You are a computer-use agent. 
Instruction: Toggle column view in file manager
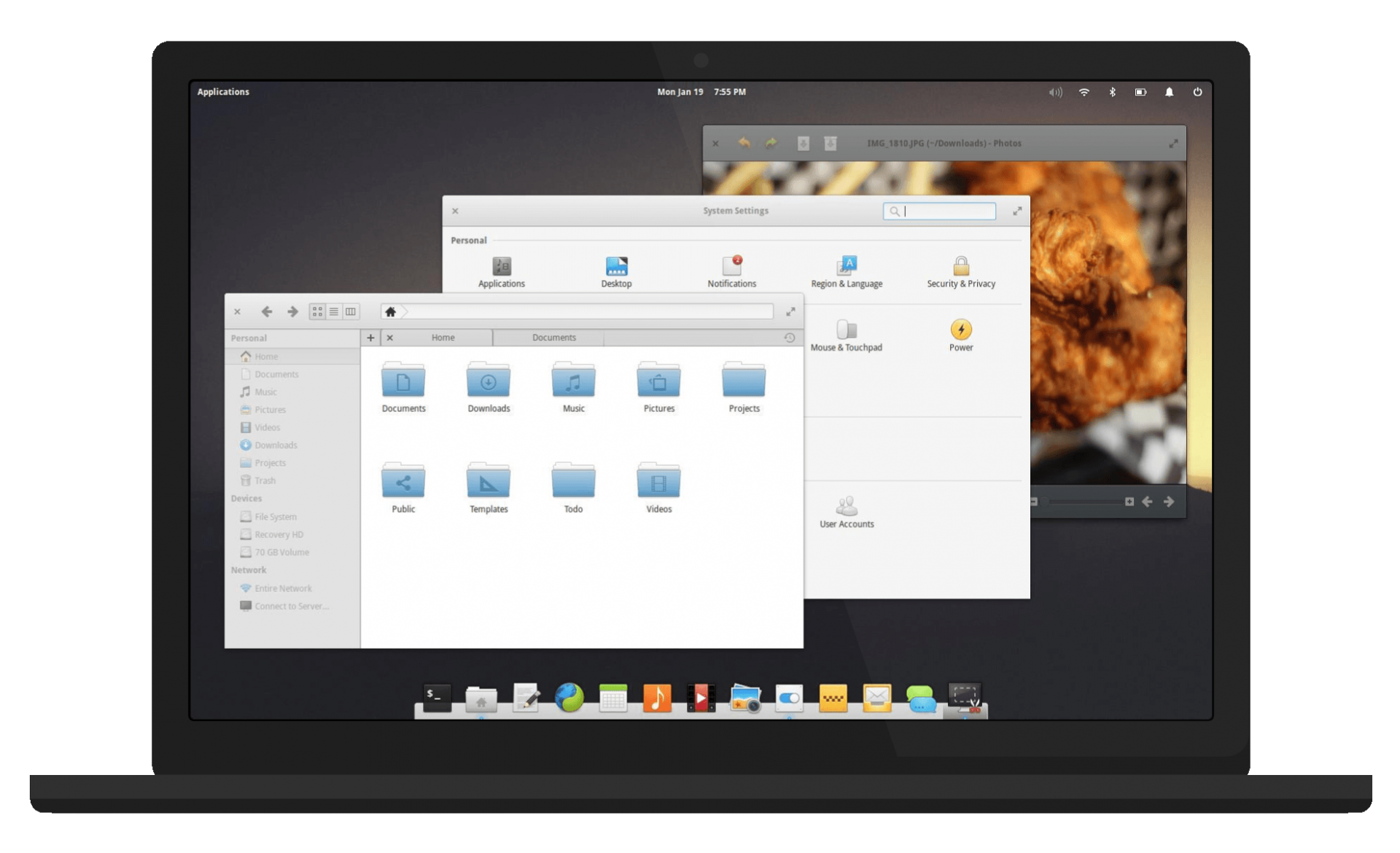pos(351,311)
